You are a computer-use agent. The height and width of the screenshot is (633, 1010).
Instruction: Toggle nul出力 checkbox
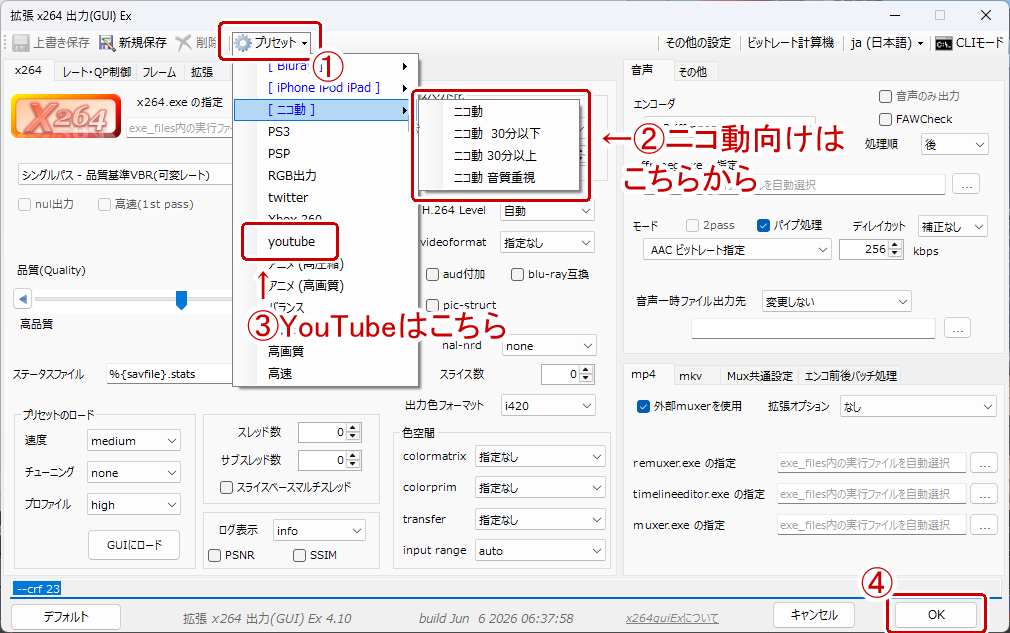pyautogui.click(x=25, y=205)
